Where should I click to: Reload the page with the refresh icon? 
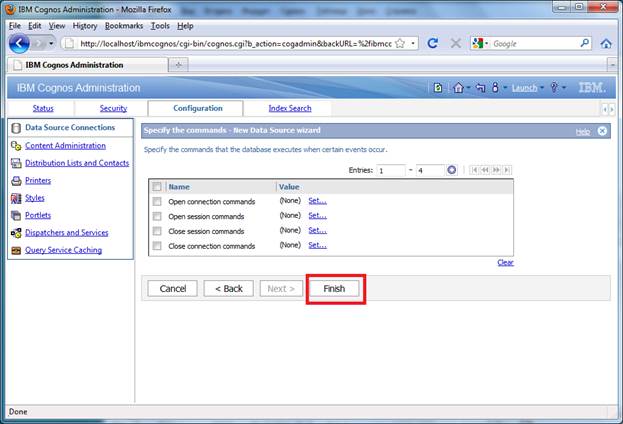pyautogui.click(x=432, y=43)
